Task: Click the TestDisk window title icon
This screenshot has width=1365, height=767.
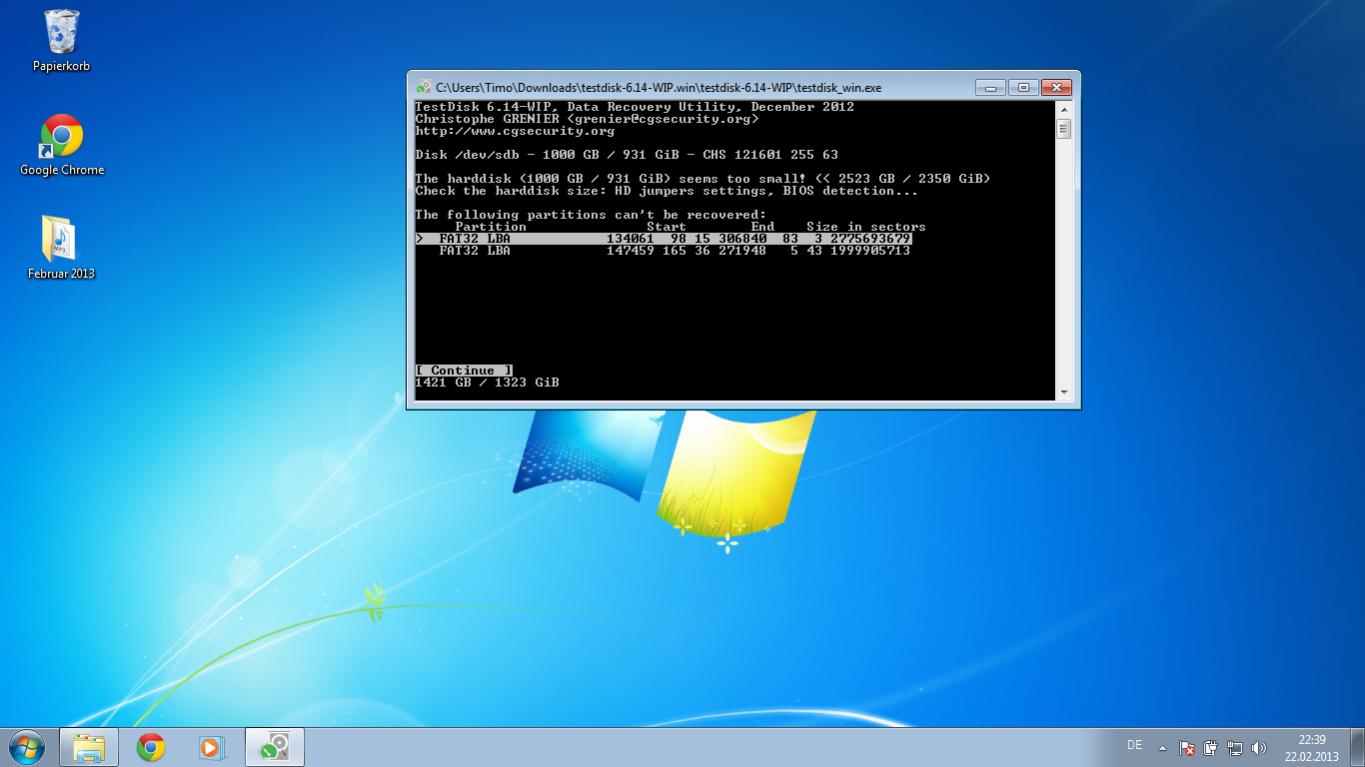Action: (x=424, y=88)
